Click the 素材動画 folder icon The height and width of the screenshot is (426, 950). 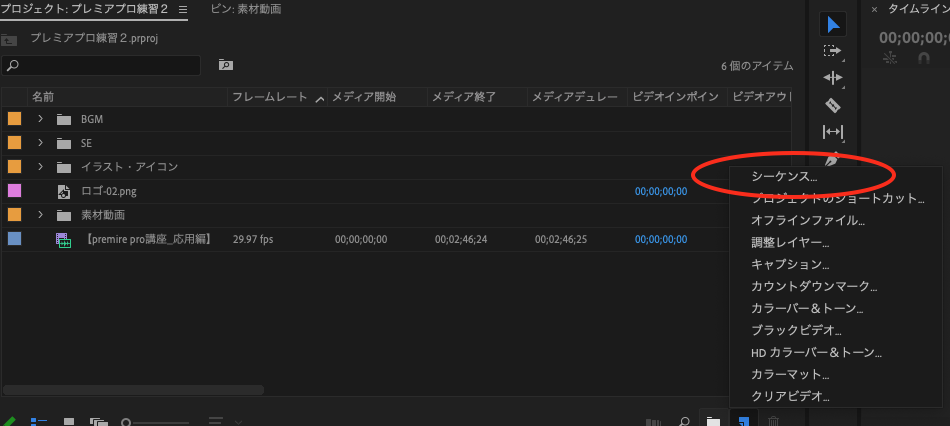tap(64, 215)
